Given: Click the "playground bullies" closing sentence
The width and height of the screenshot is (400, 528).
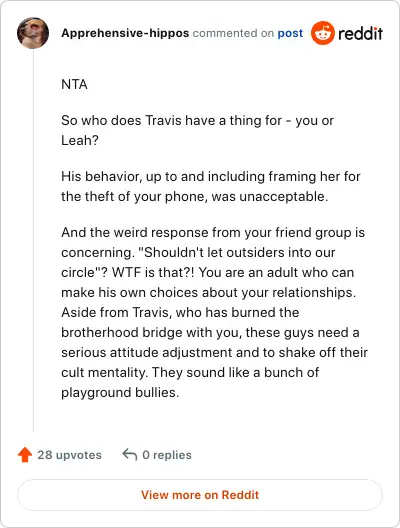Looking at the screenshot, I should [190, 382].
